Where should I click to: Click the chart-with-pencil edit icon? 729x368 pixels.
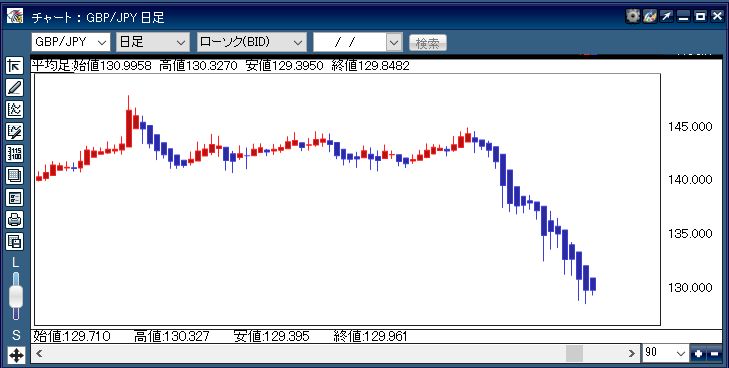(x=15, y=131)
